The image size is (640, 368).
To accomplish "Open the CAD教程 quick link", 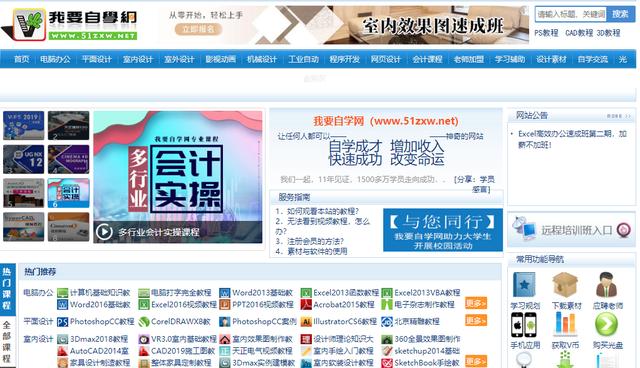I will (x=579, y=33).
